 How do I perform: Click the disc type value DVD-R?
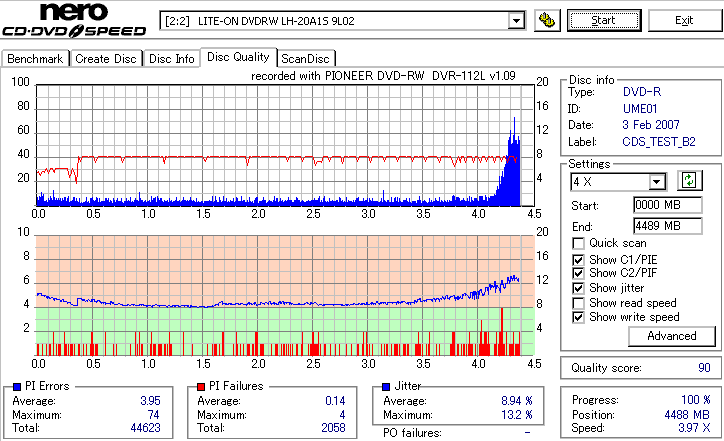(x=642, y=92)
